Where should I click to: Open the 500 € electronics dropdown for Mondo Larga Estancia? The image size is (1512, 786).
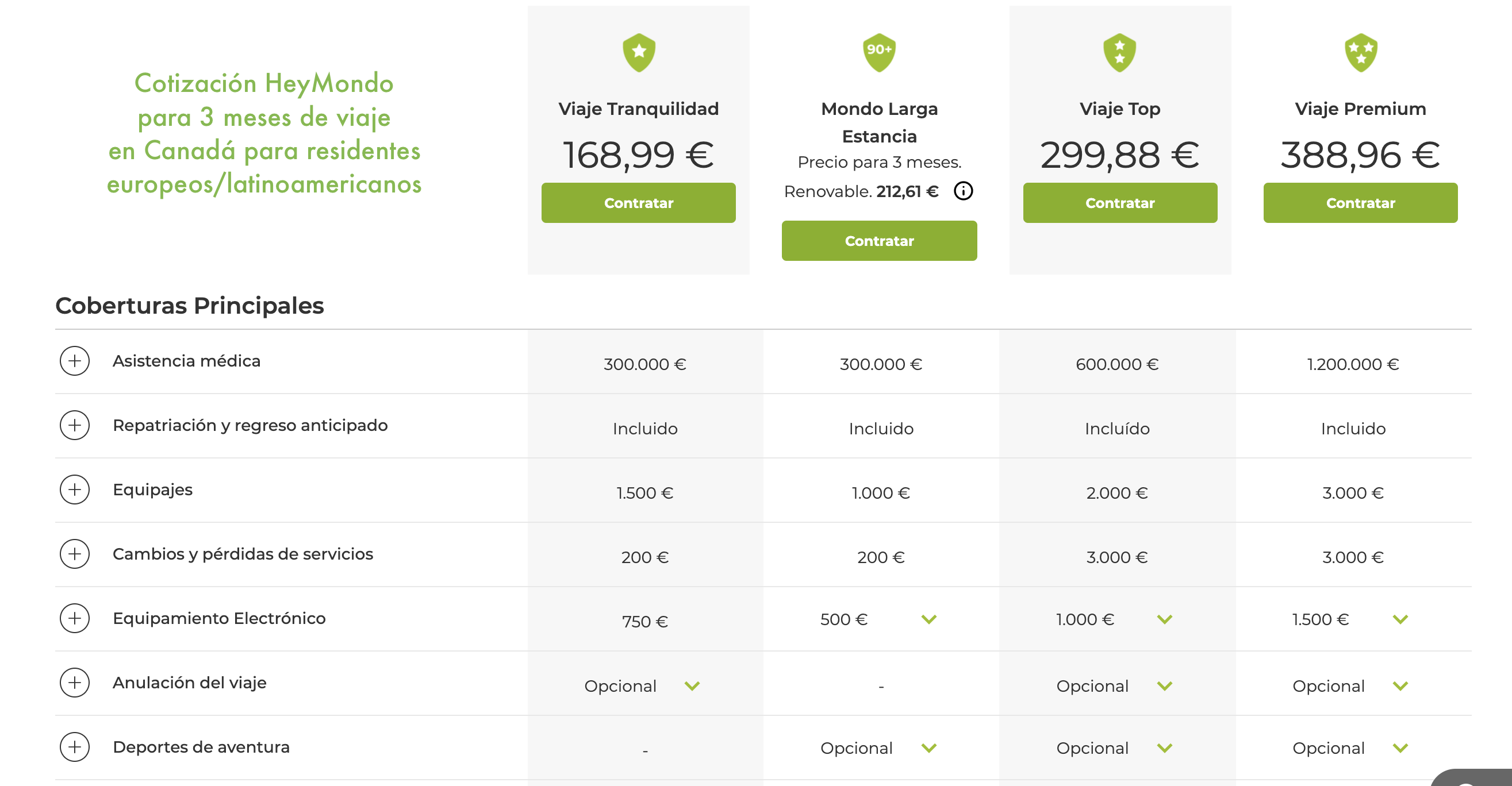929,619
